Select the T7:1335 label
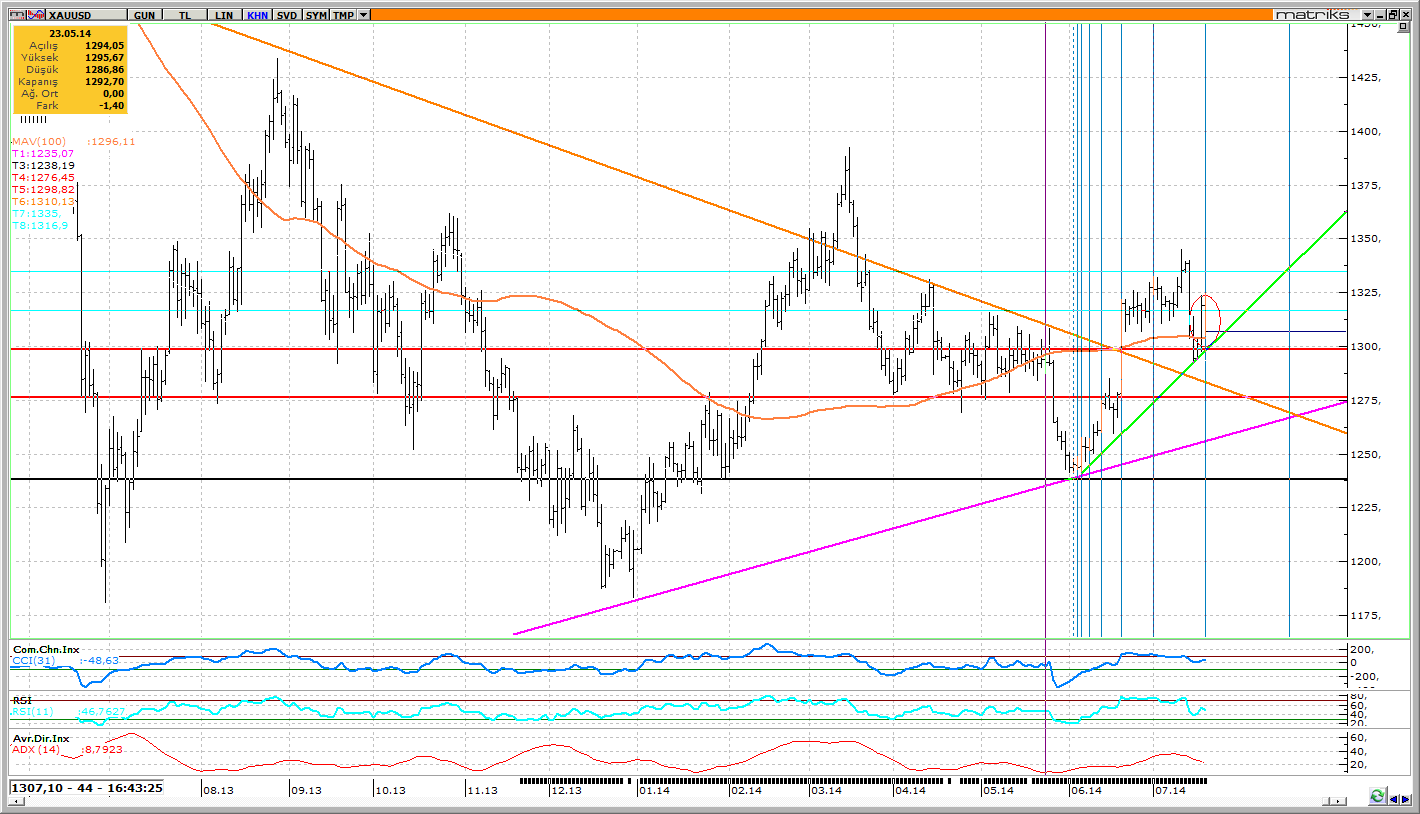 pos(37,214)
